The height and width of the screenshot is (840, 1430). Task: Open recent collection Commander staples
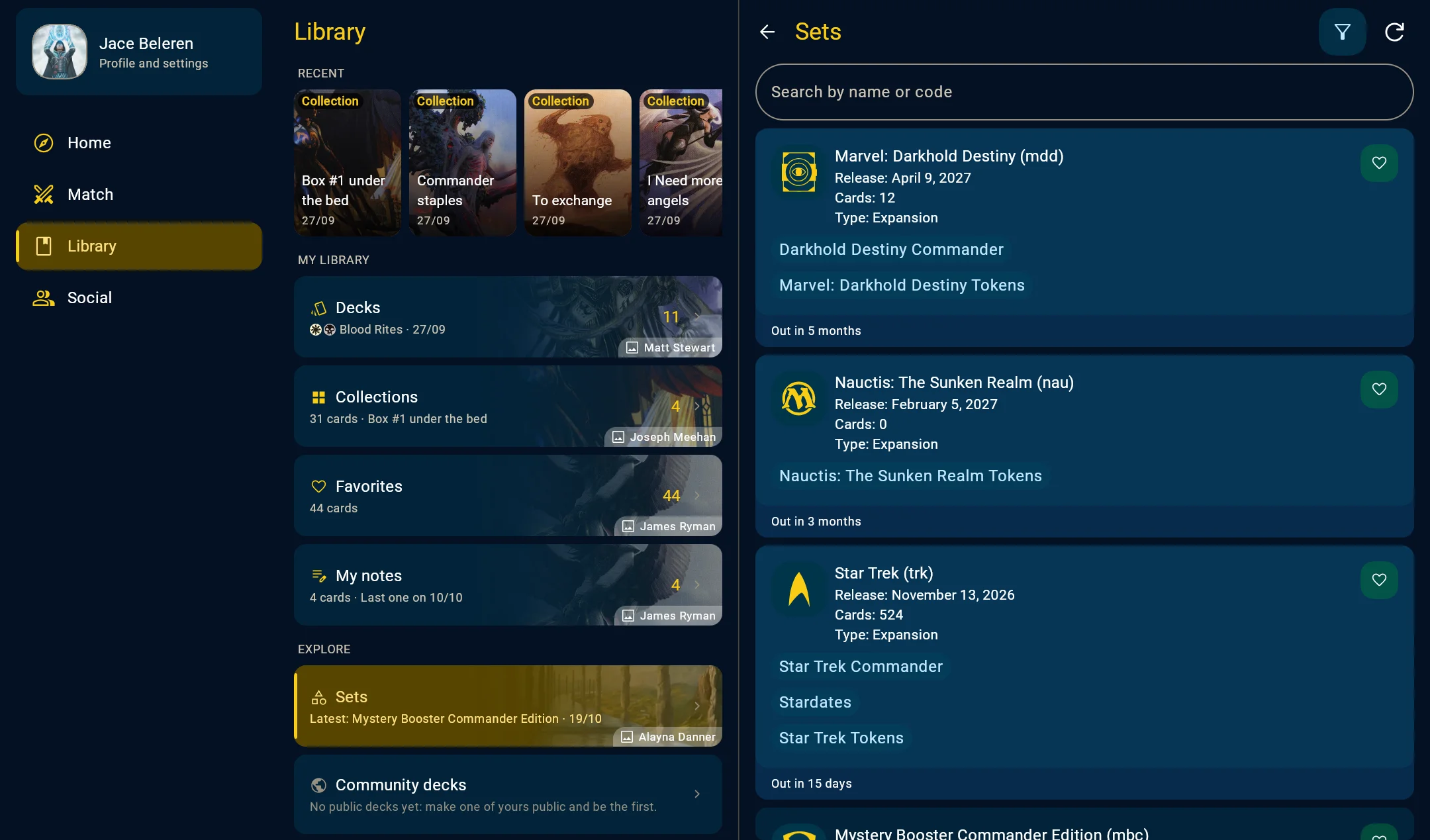tap(463, 163)
